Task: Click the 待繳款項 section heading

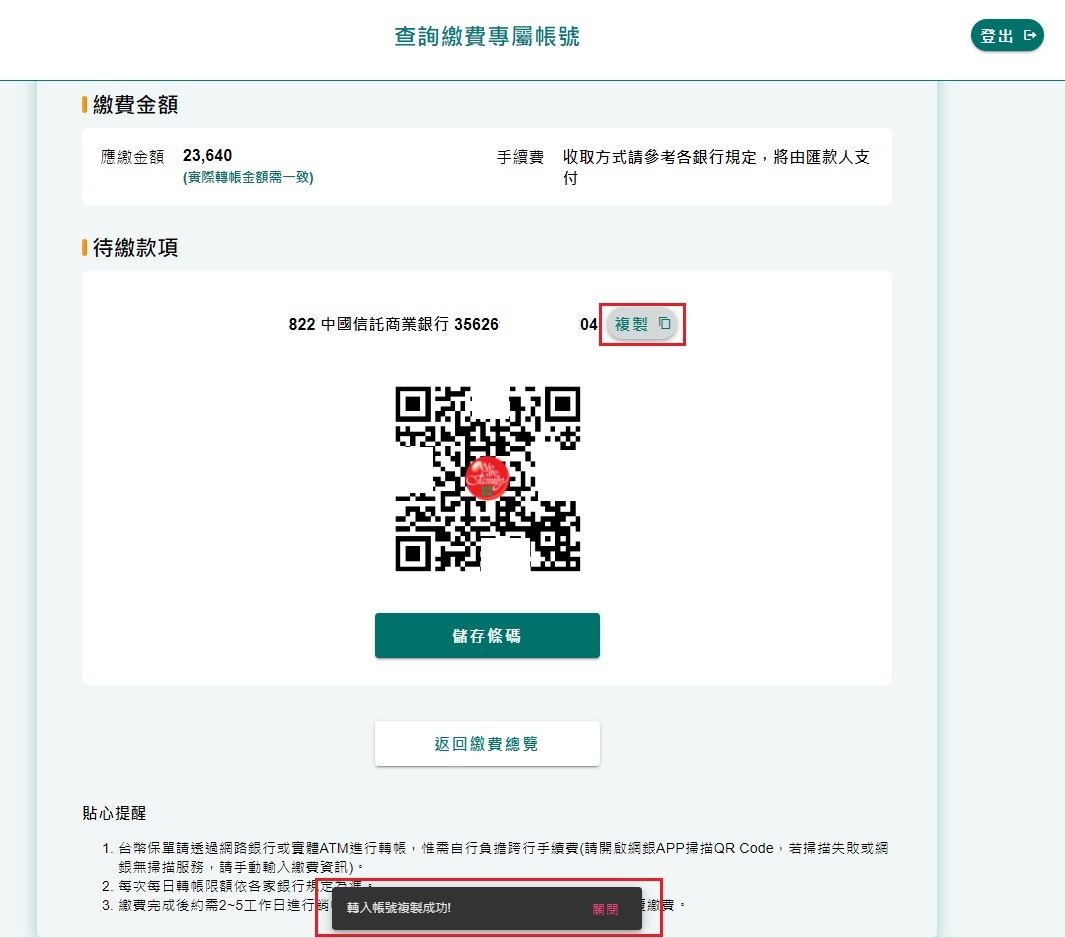Action: 135,247
